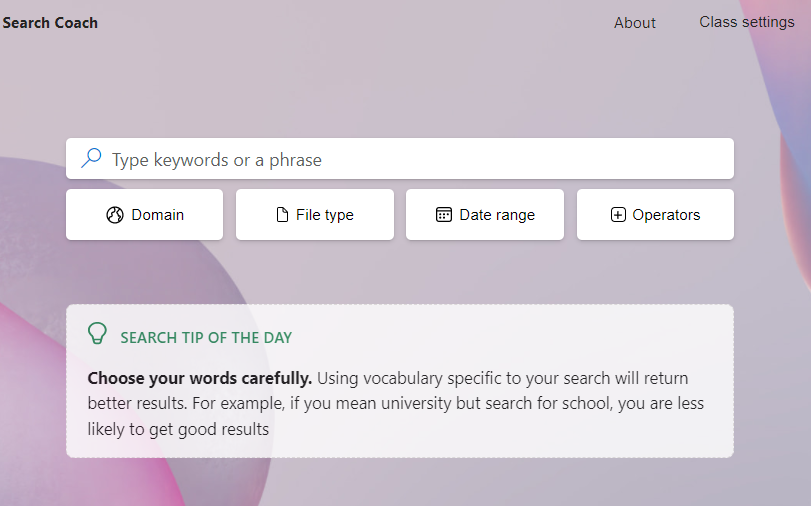Open Class settings
Screen dimensions: 811x506
pyautogui.click(x=746, y=22)
